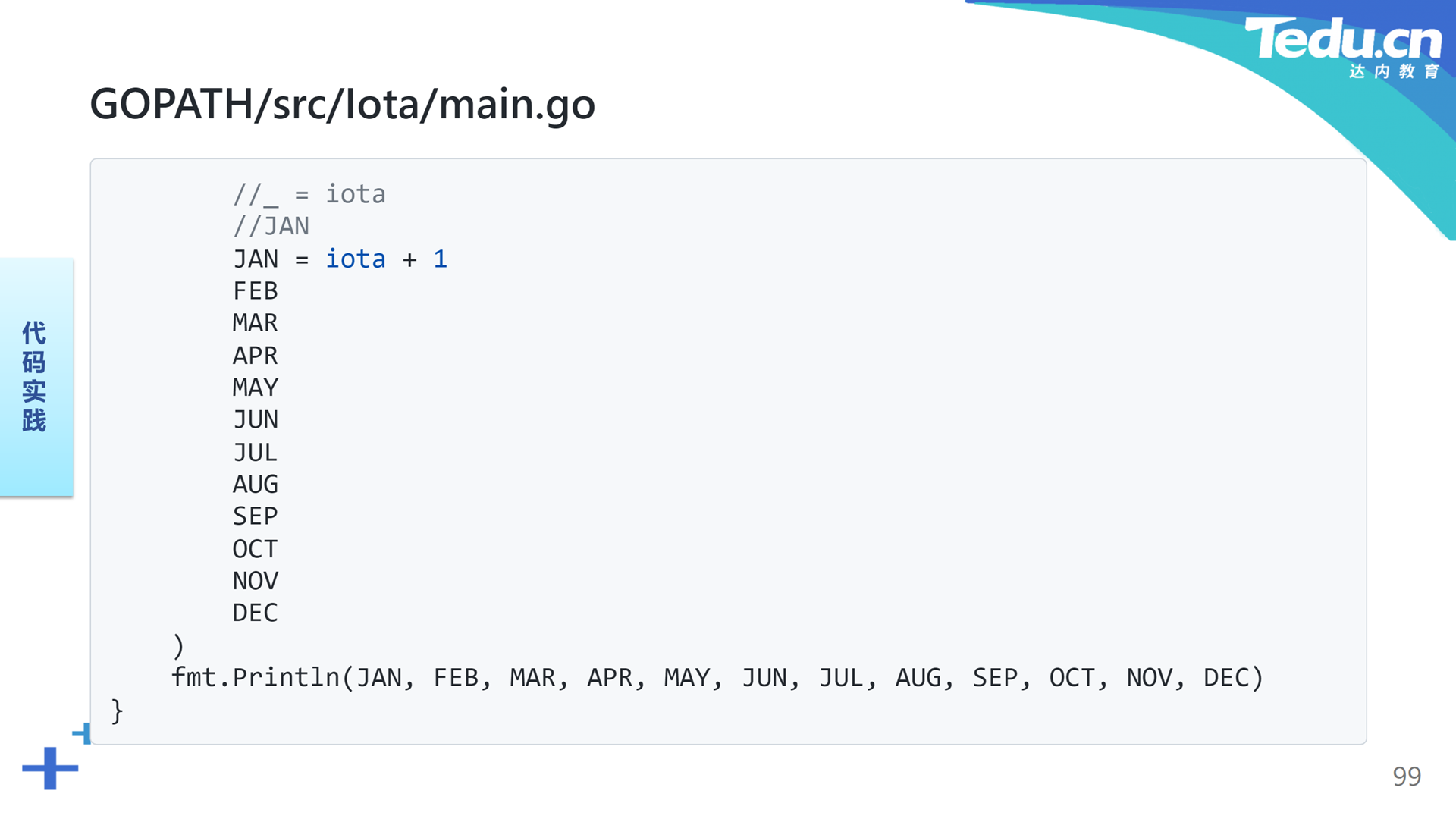Click the DEC constant line
Screen dimensions: 1456x819
(x=256, y=613)
